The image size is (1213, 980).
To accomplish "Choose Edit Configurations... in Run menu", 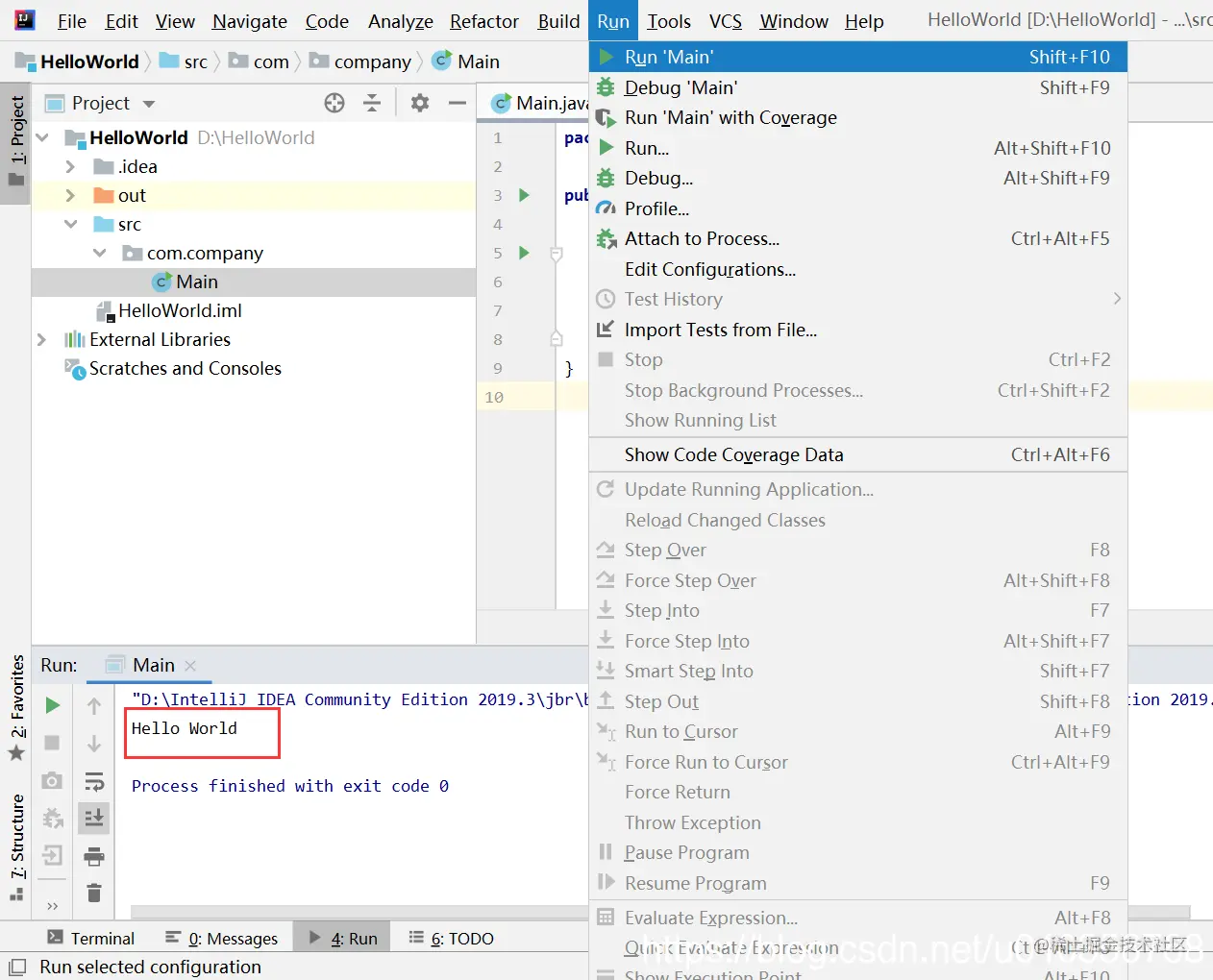I will tap(857, 269).
